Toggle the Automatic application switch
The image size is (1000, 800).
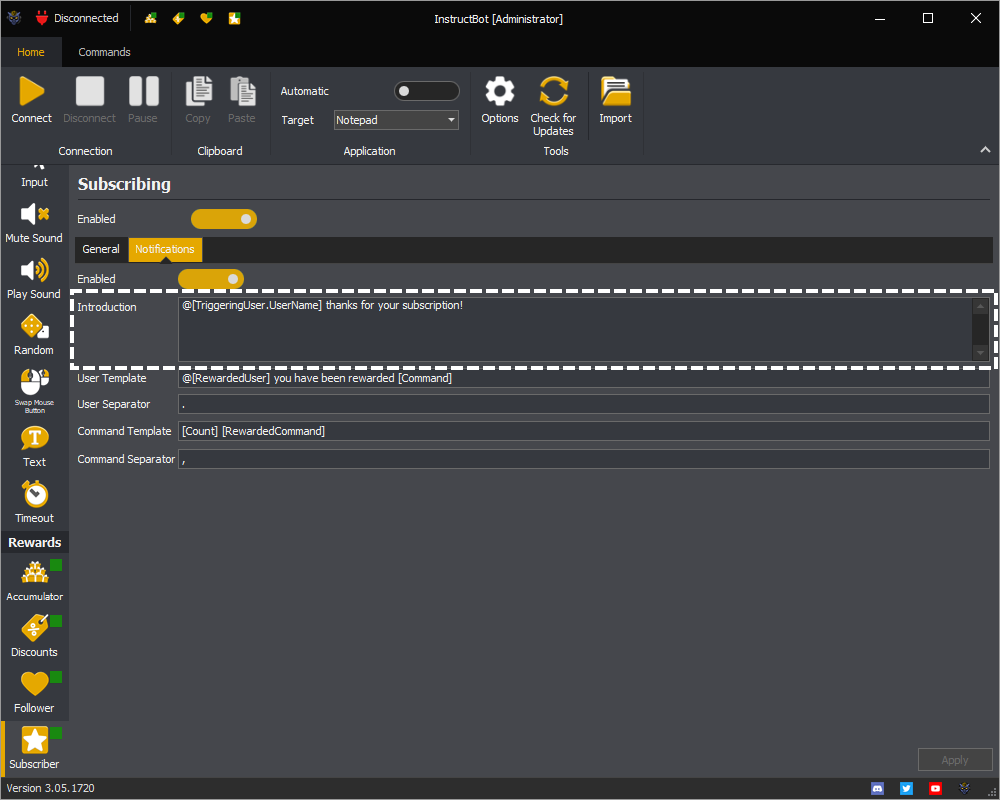(427, 91)
